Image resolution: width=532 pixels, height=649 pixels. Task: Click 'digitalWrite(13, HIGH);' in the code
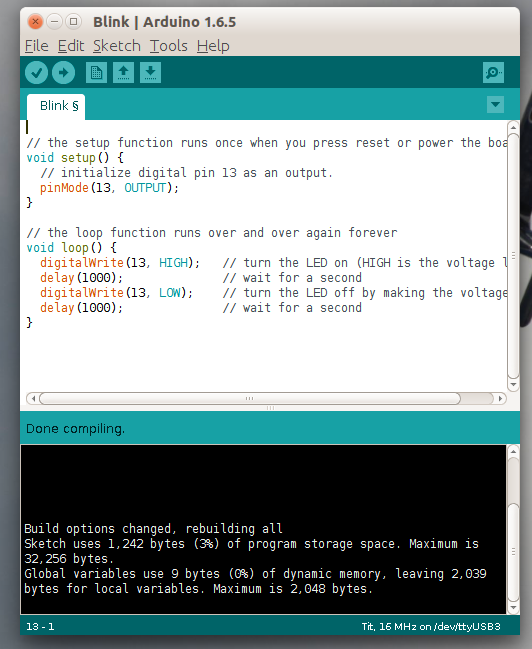pyautogui.click(x=120, y=263)
